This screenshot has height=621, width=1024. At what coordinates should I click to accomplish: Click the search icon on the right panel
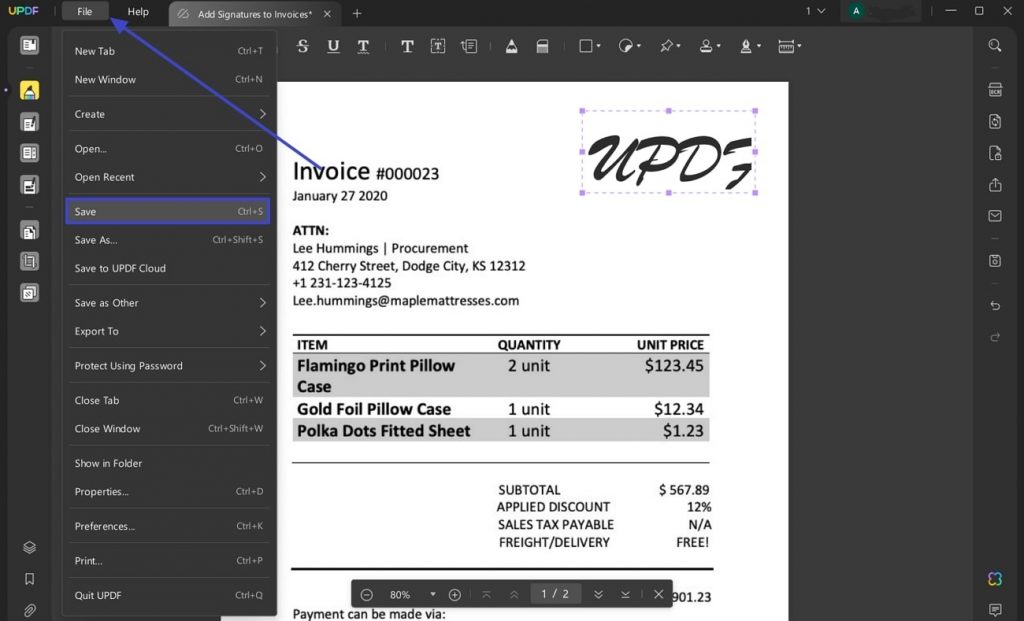point(994,45)
